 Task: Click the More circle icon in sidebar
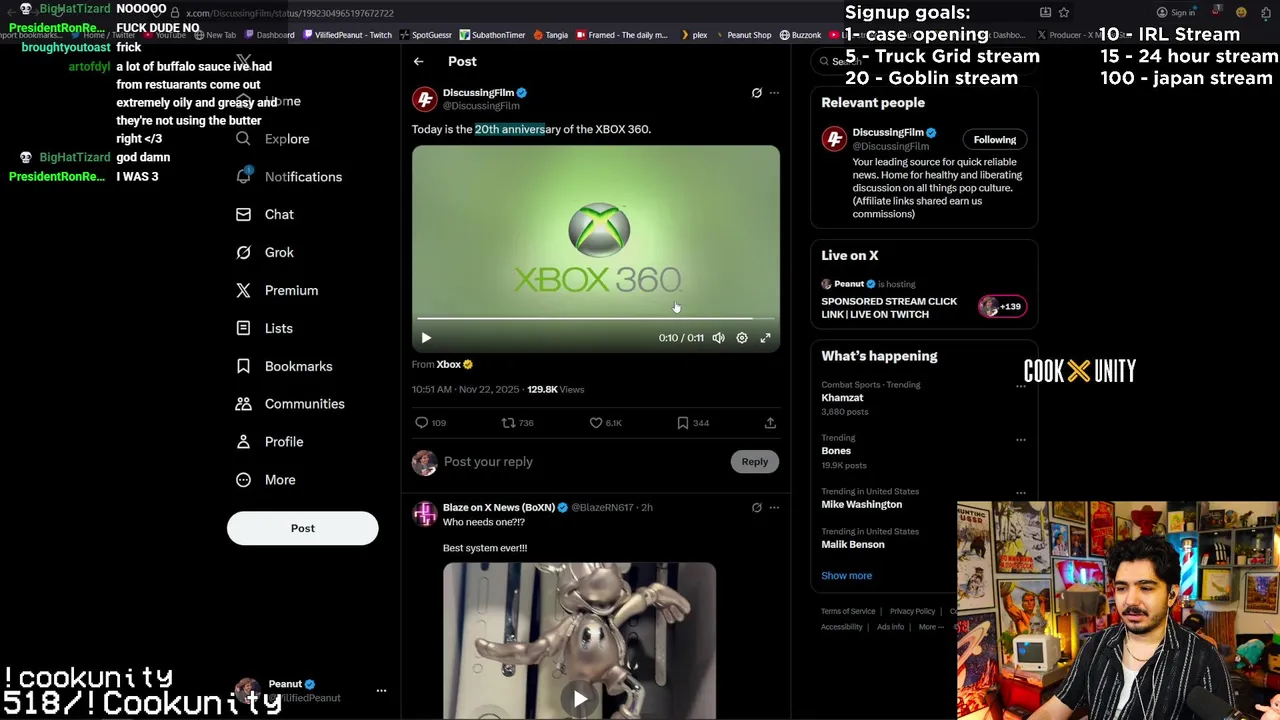click(243, 480)
